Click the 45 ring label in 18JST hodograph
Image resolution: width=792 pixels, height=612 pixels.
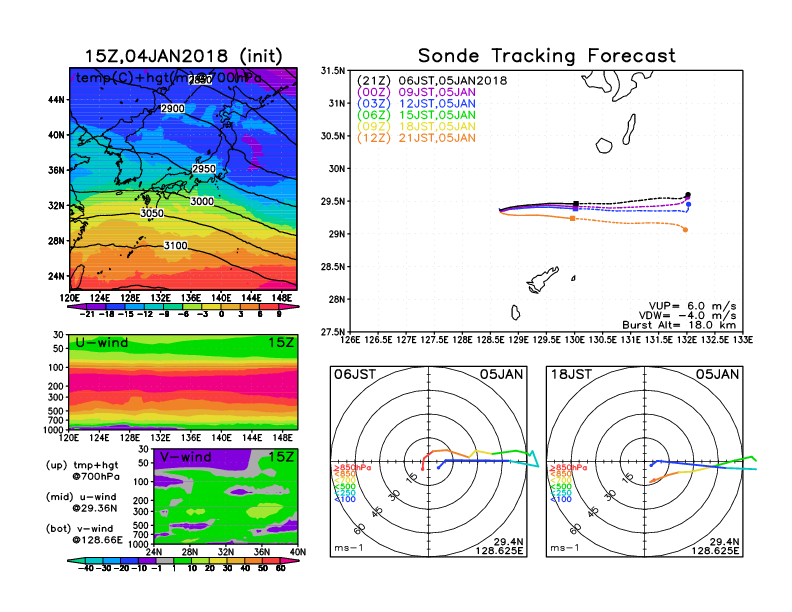click(x=593, y=512)
